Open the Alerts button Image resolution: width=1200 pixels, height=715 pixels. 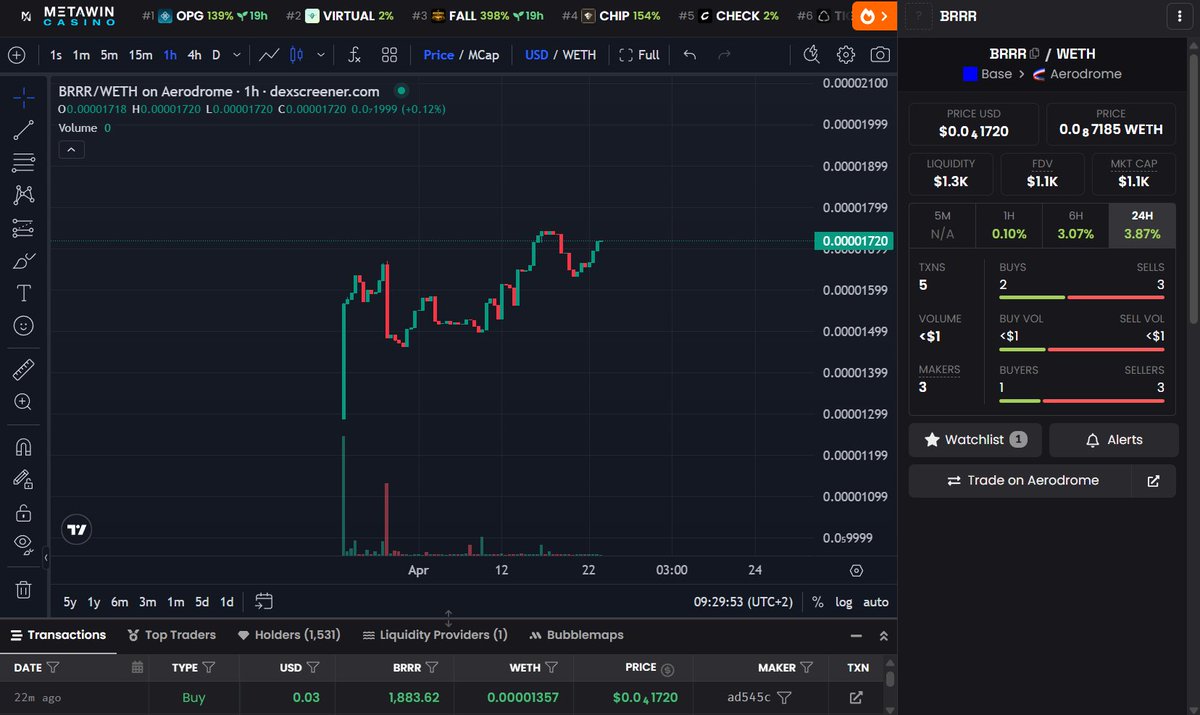point(1114,440)
